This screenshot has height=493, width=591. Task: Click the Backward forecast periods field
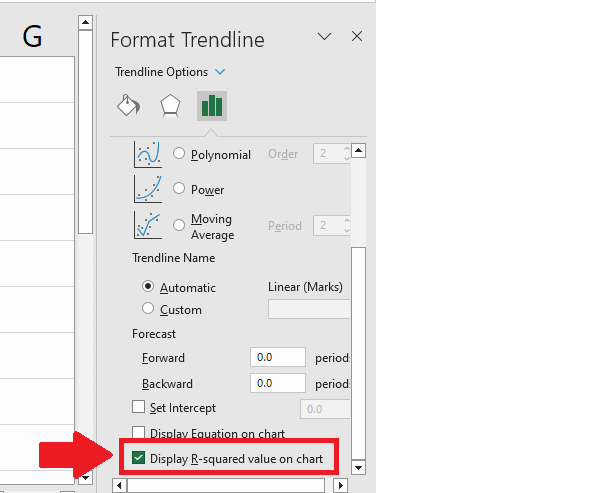[278, 383]
